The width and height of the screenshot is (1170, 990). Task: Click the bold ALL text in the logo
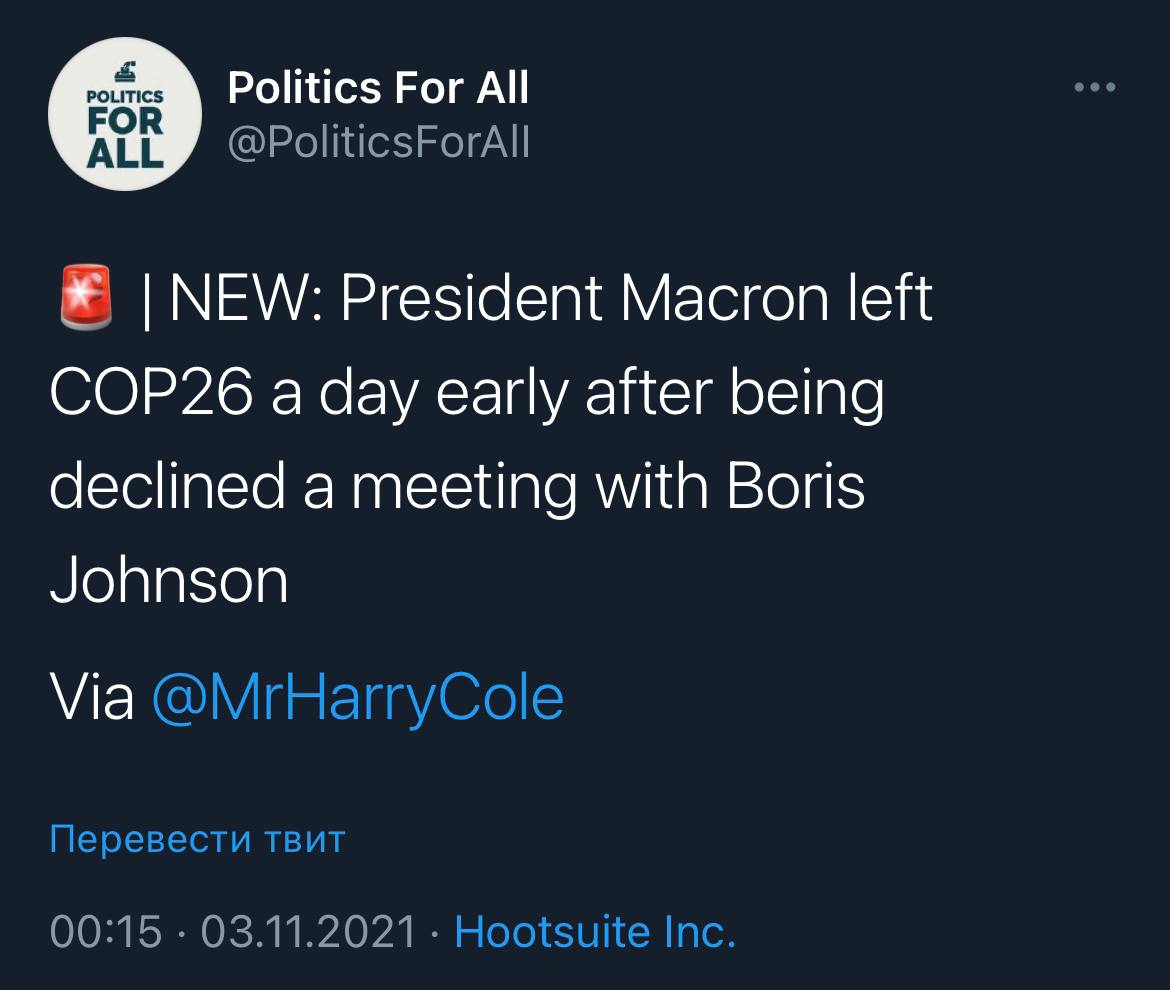pos(126,152)
